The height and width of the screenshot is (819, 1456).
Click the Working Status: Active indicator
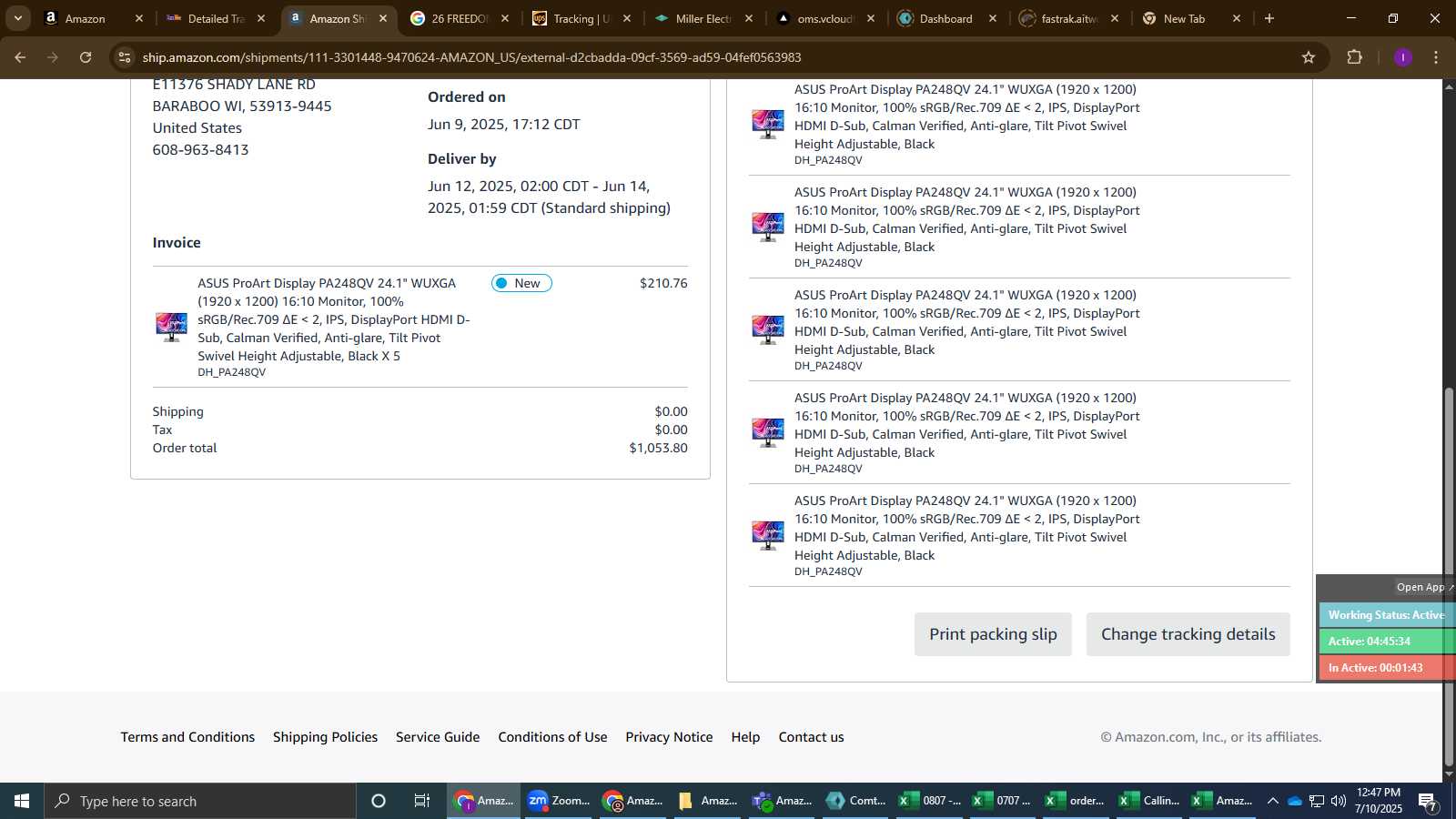click(x=1386, y=615)
